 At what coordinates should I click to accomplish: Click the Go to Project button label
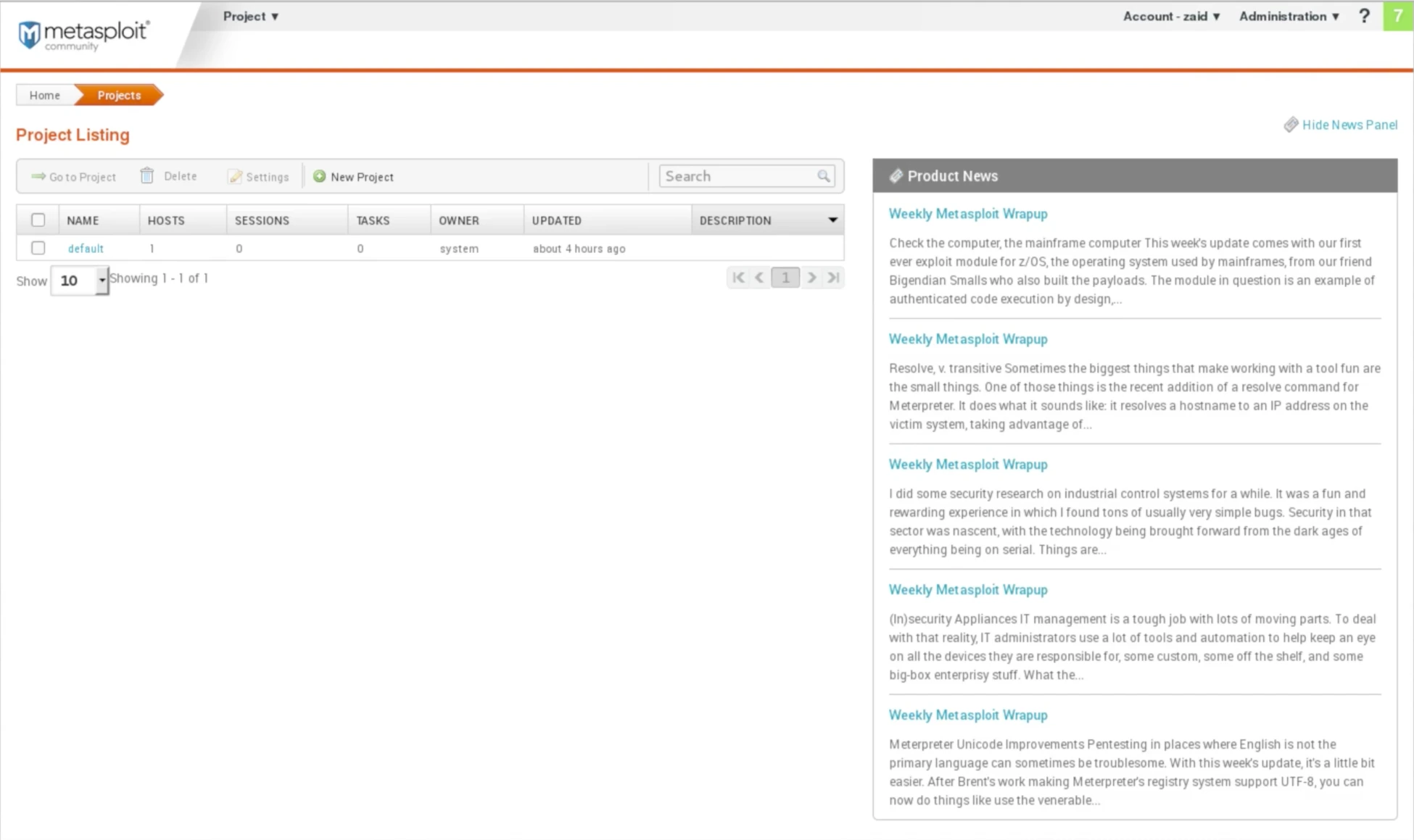point(83,177)
